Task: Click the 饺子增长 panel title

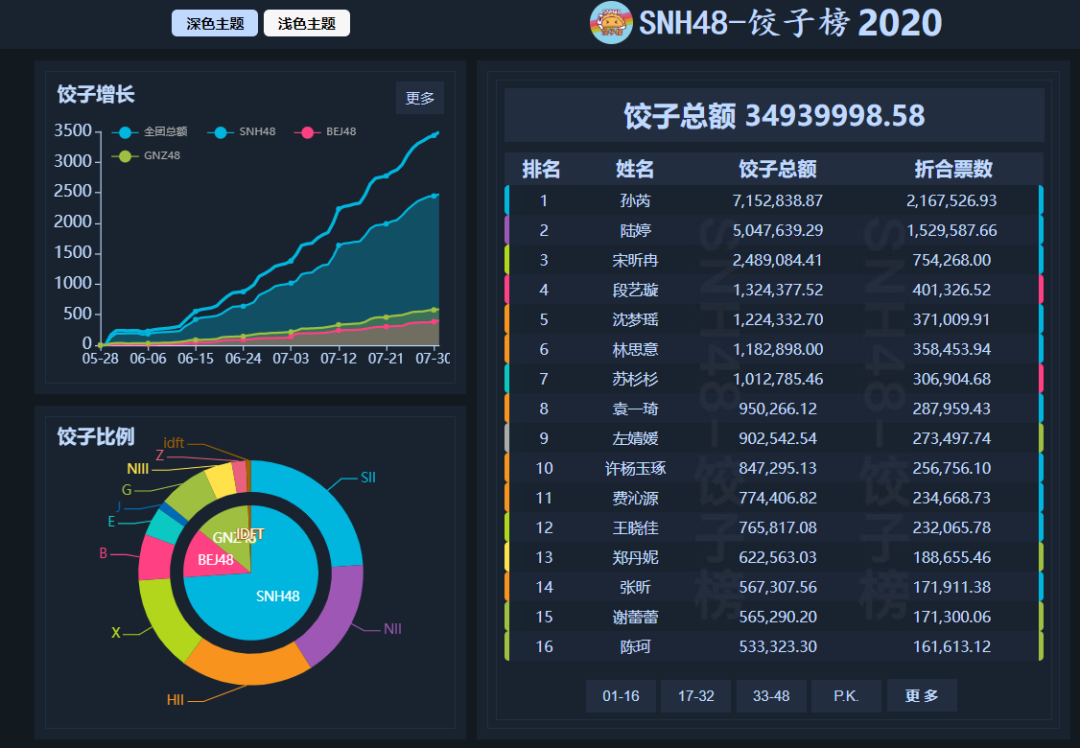Action: tap(96, 94)
